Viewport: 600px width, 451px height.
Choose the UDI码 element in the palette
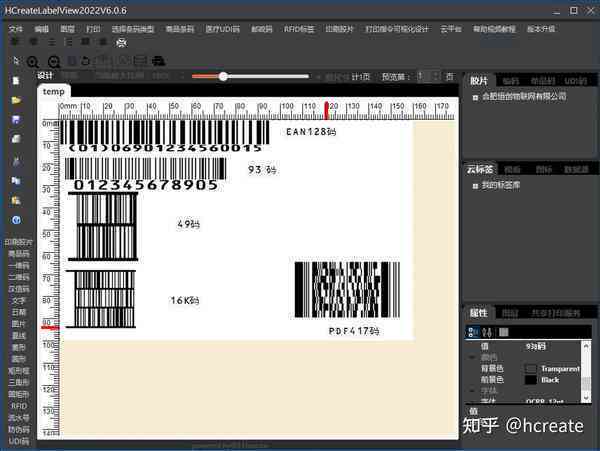[18, 441]
